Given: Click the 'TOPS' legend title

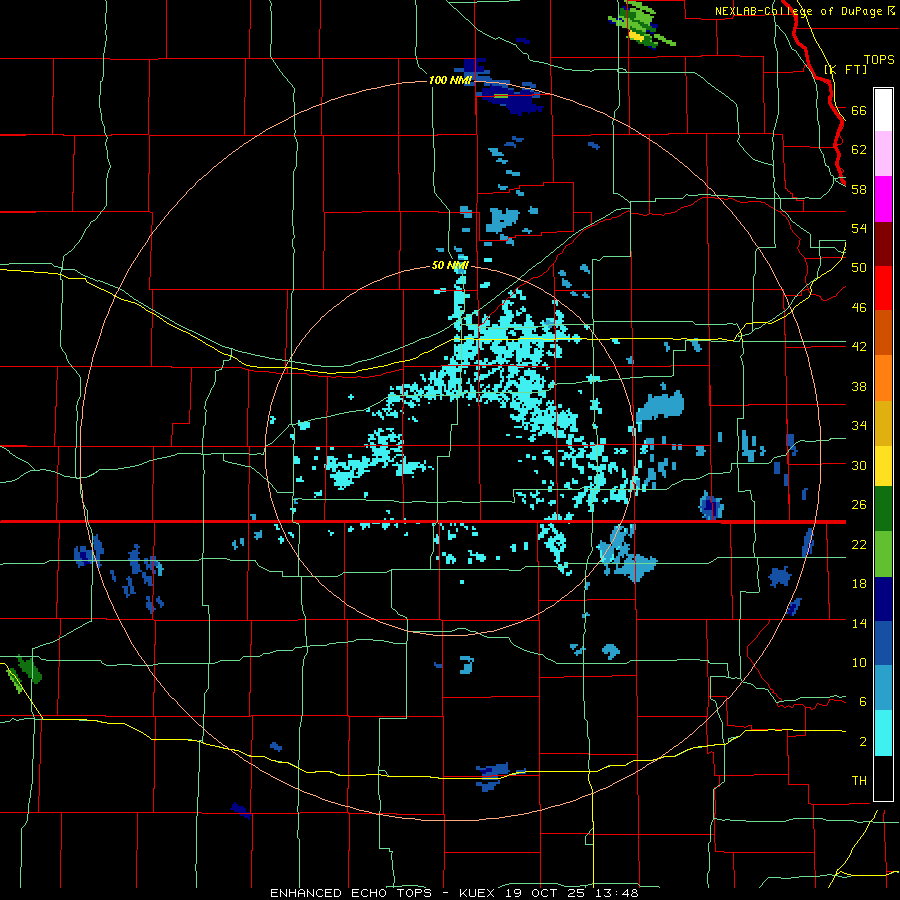Looking at the screenshot, I should [x=879, y=60].
